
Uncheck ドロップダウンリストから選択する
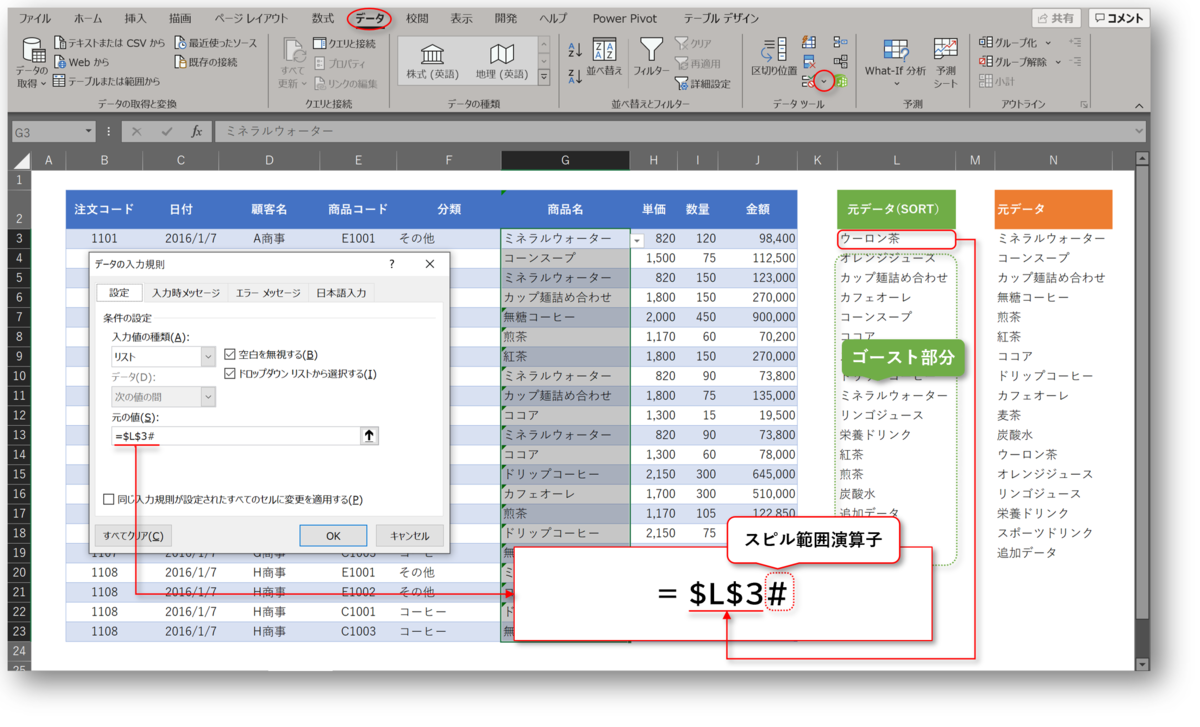[230, 372]
